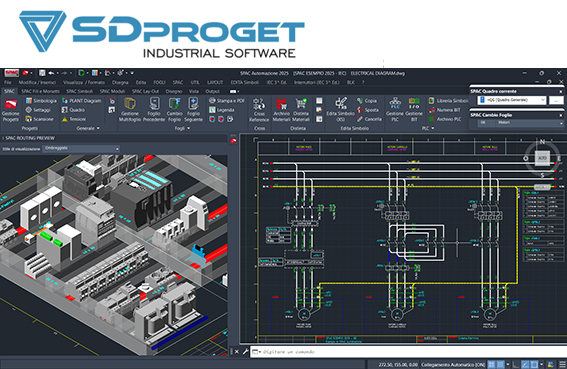Viewport: 567px width, 369px height.
Task: Click the Quadro tool
Action: tap(73, 110)
